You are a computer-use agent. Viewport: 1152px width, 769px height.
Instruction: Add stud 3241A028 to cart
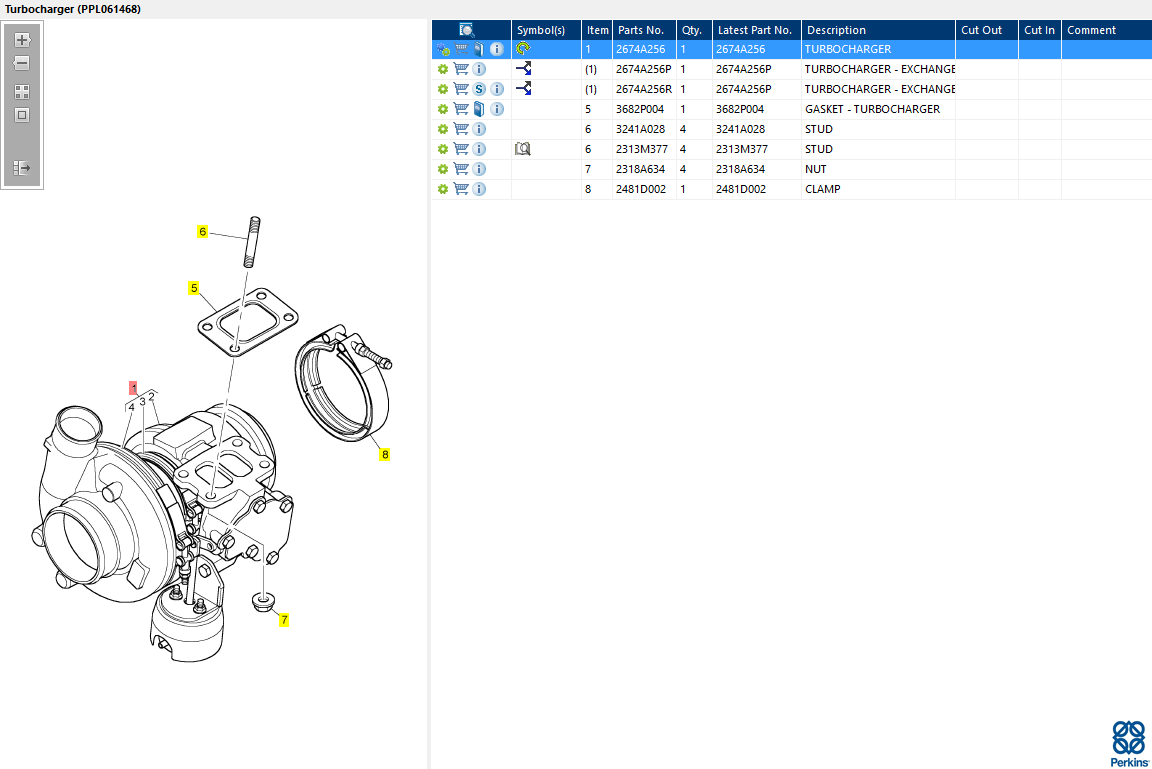(461, 129)
